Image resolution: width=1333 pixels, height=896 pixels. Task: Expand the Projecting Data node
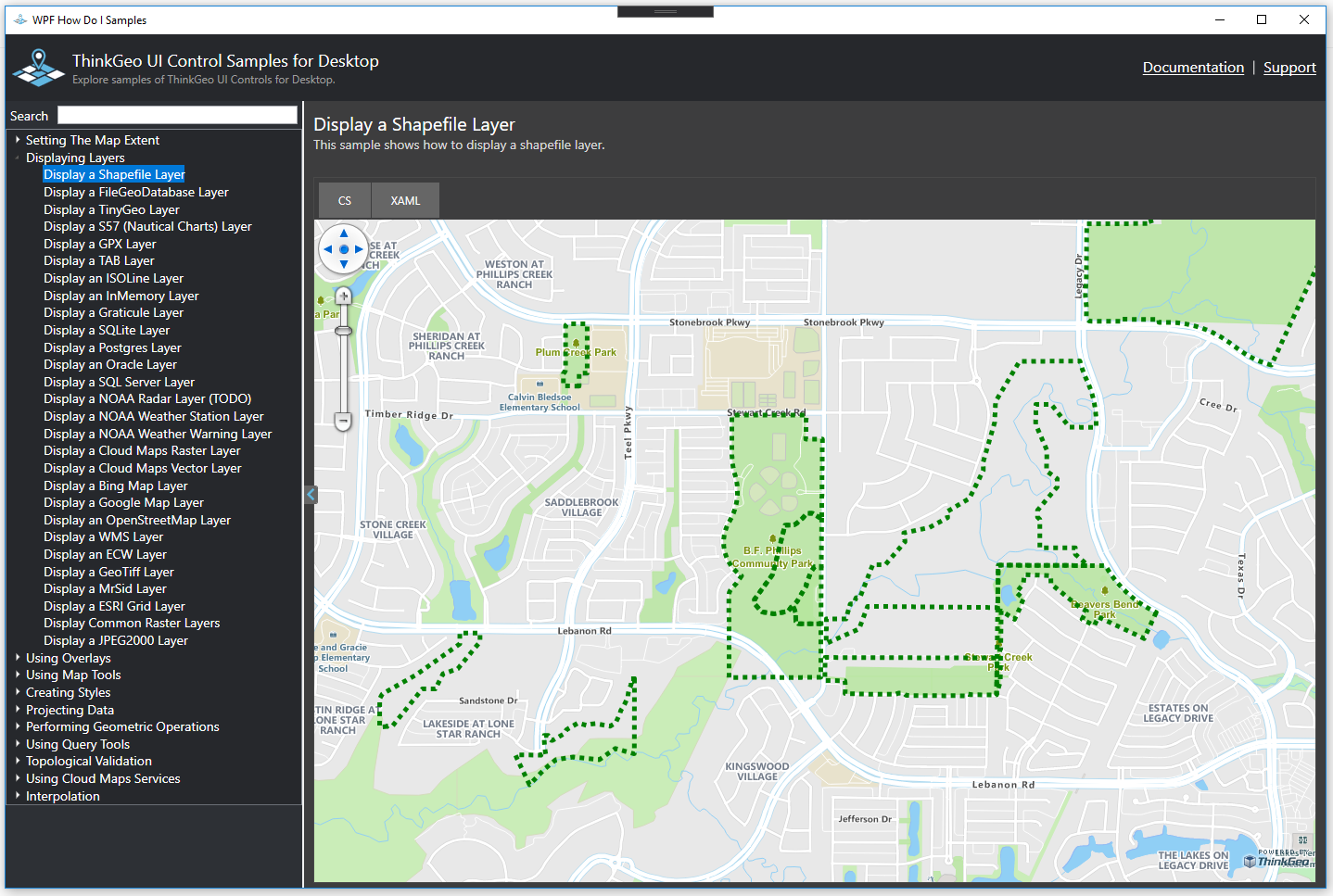[18, 710]
